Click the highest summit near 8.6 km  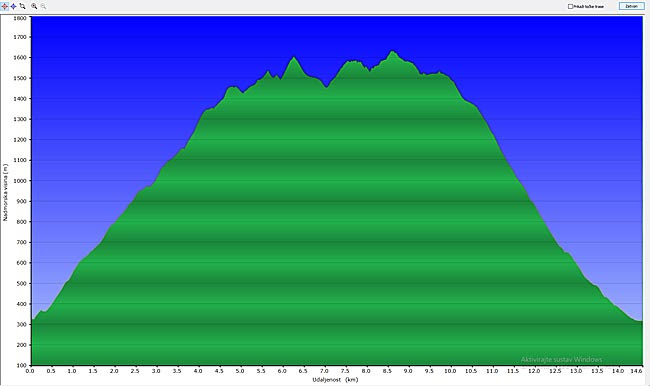pos(392,51)
